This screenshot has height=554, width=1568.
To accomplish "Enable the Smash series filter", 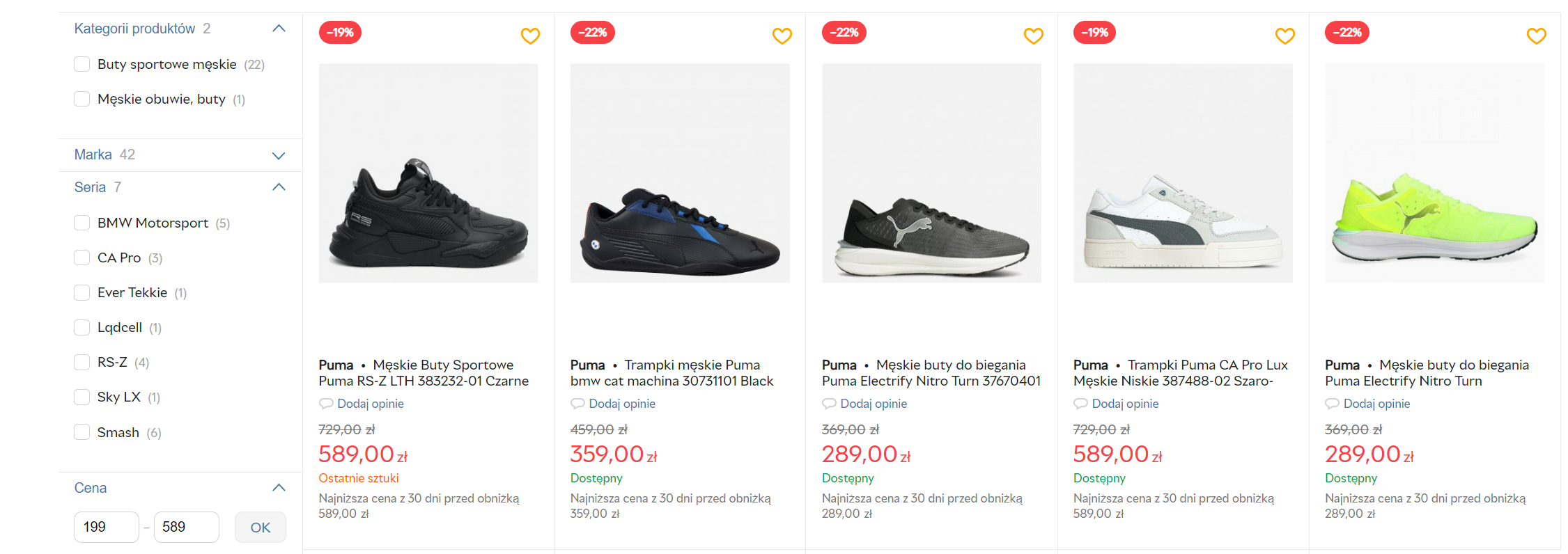I will coord(82,432).
